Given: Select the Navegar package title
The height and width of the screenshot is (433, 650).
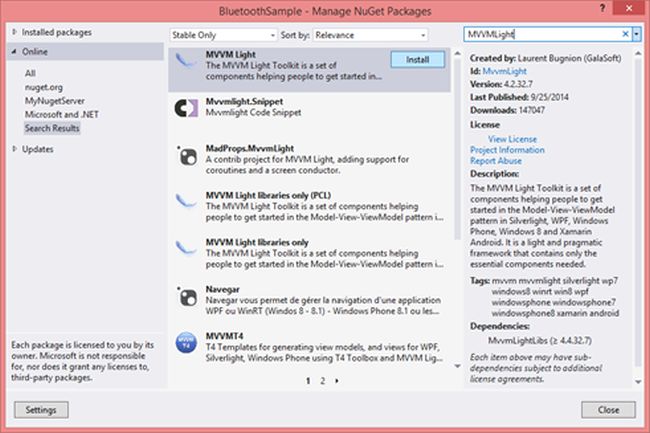Looking at the screenshot, I should pyautogui.click(x=222, y=289).
